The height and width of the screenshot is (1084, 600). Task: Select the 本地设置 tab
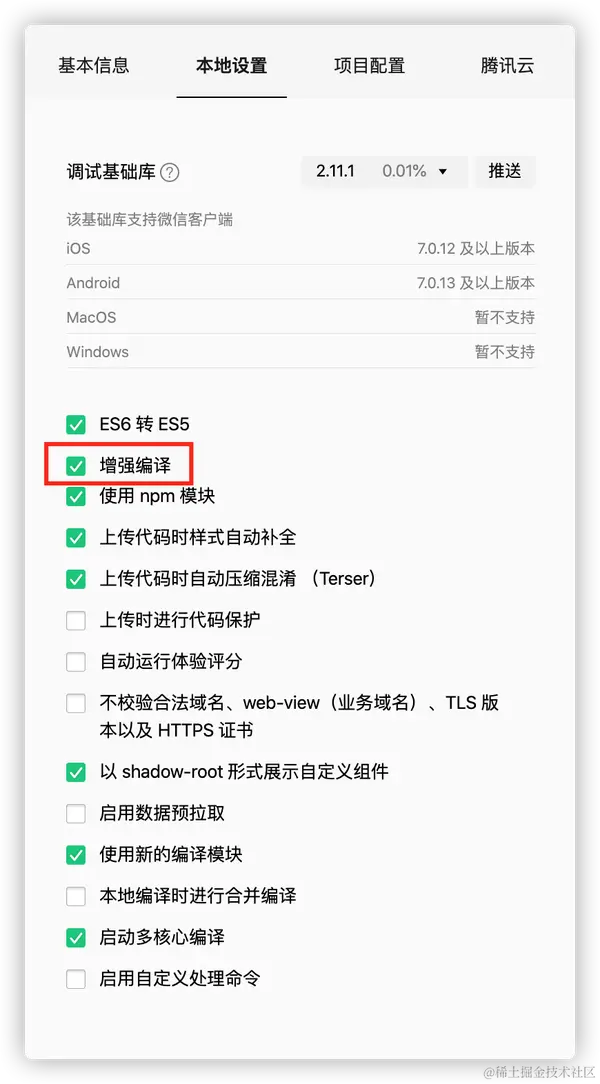coord(232,66)
